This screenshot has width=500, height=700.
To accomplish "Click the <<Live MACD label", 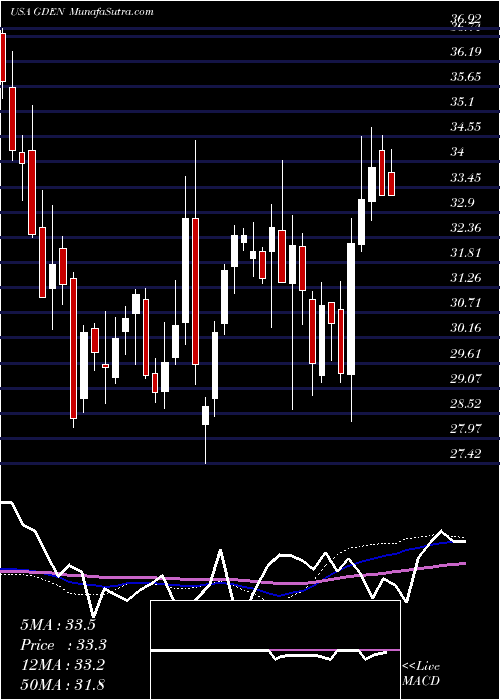I will pyautogui.click(x=421, y=674).
